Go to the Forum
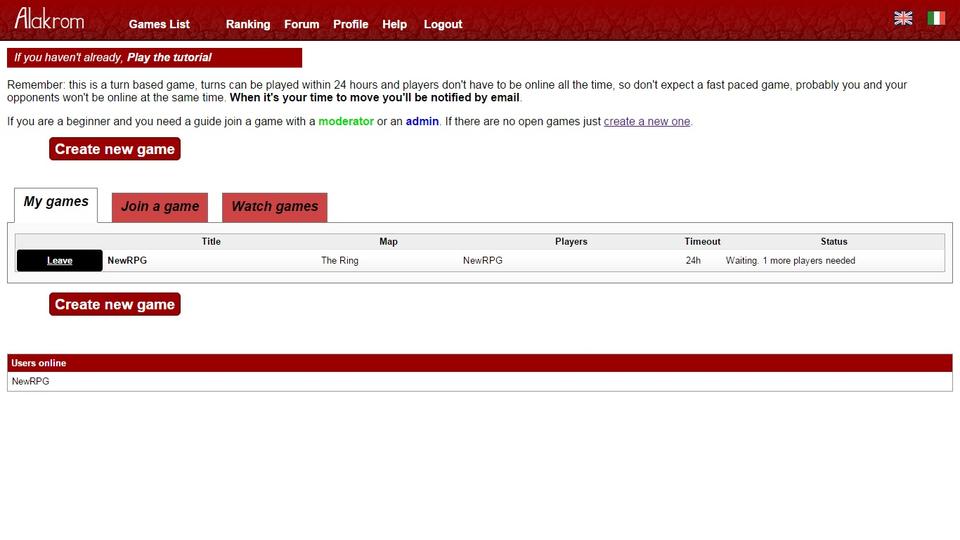 point(301,24)
